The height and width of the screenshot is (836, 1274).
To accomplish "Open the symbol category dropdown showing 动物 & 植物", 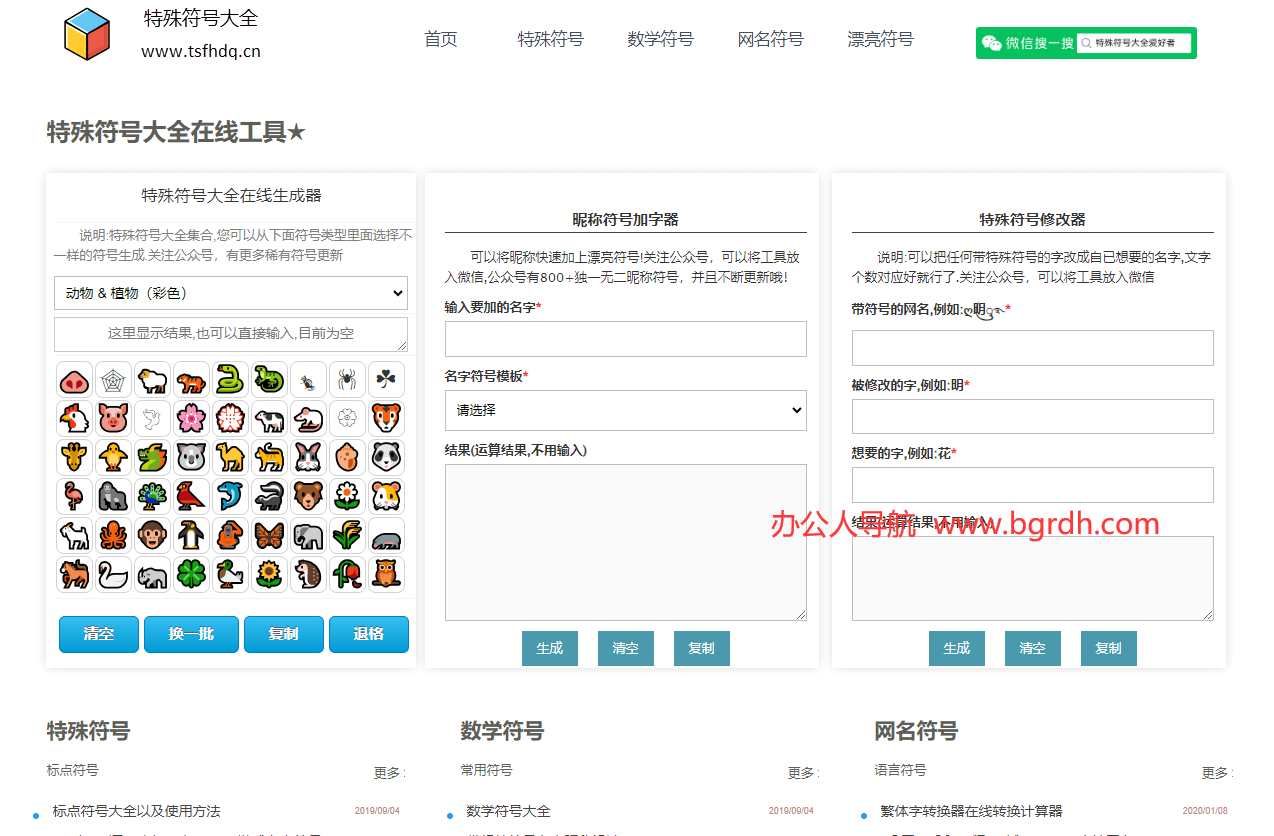I will (230, 293).
